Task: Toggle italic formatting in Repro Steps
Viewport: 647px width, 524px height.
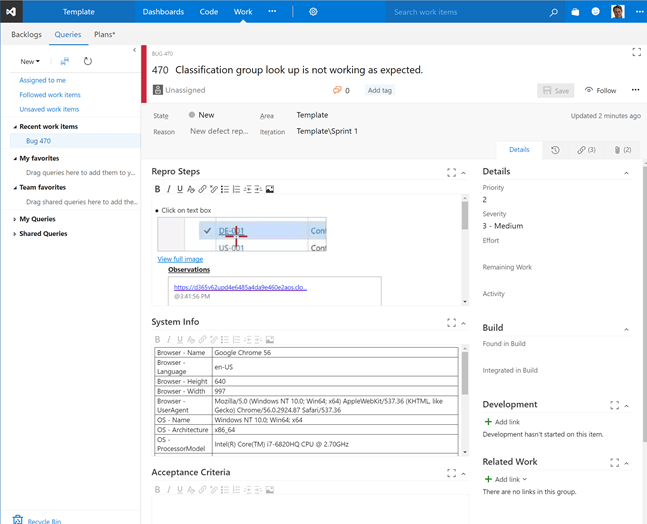Action: click(168, 189)
